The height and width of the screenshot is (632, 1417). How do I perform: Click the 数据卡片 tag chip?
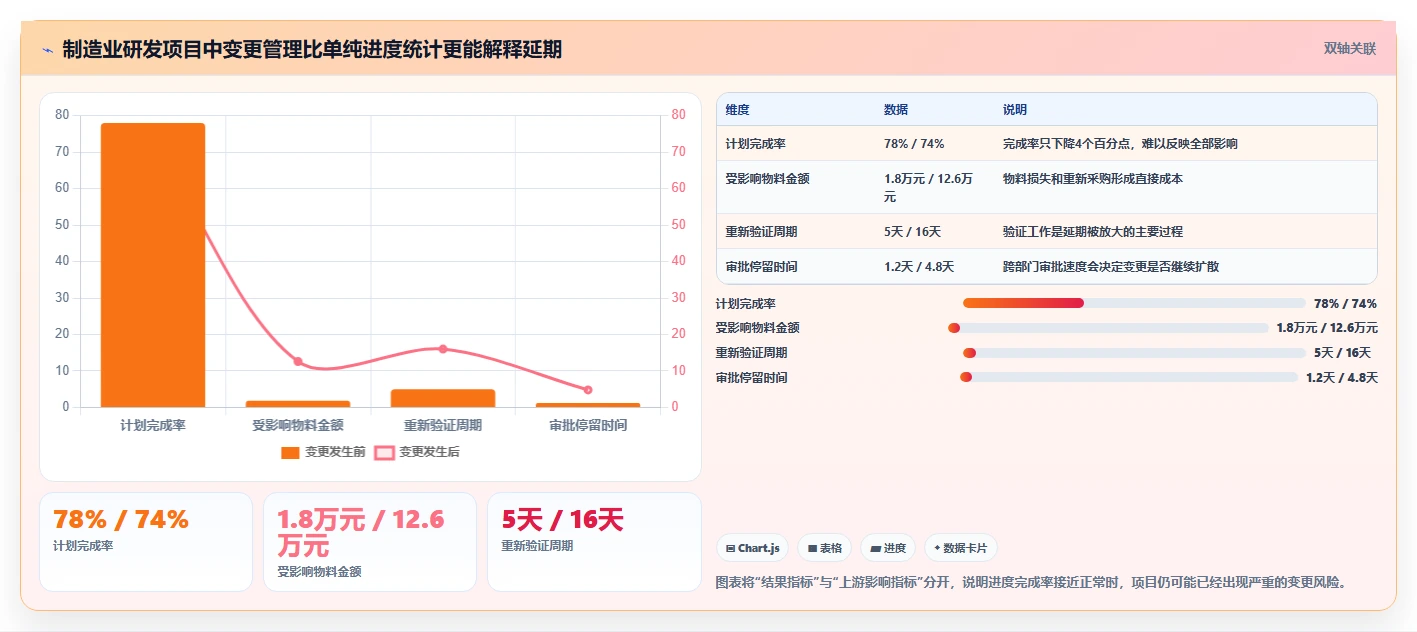(x=960, y=548)
